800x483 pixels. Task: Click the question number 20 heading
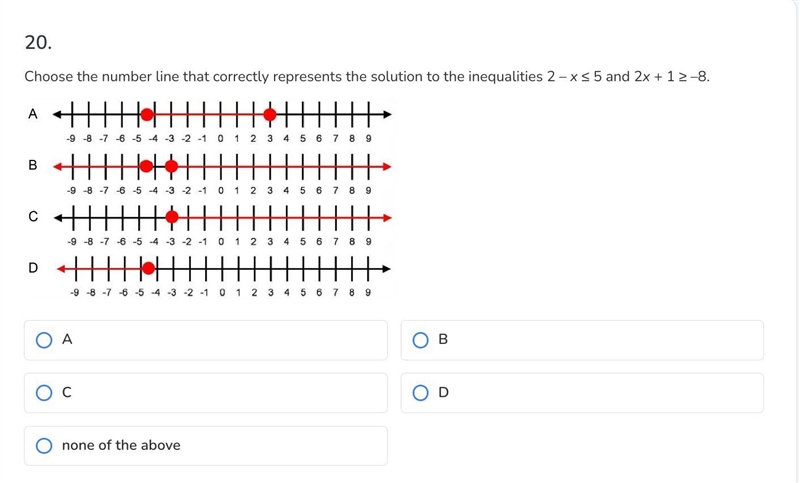38,42
